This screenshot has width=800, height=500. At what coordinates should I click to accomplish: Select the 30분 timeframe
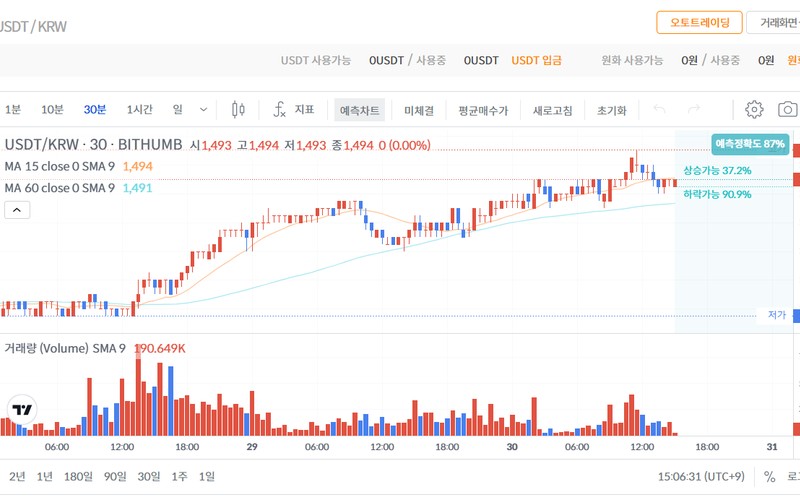tap(95, 110)
